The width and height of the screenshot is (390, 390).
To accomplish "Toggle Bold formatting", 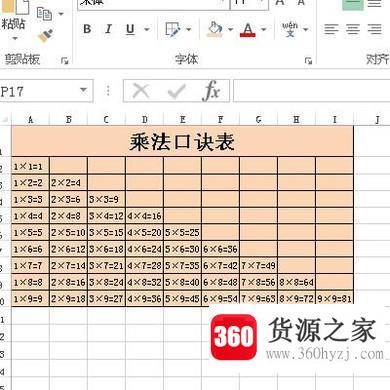I will (x=87, y=29).
